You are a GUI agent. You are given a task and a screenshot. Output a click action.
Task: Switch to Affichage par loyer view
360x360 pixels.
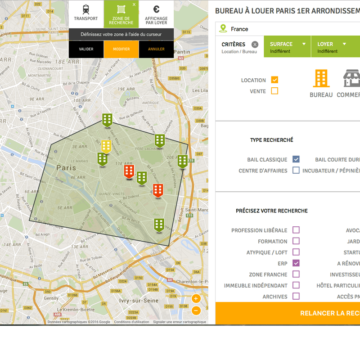coord(156,14)
